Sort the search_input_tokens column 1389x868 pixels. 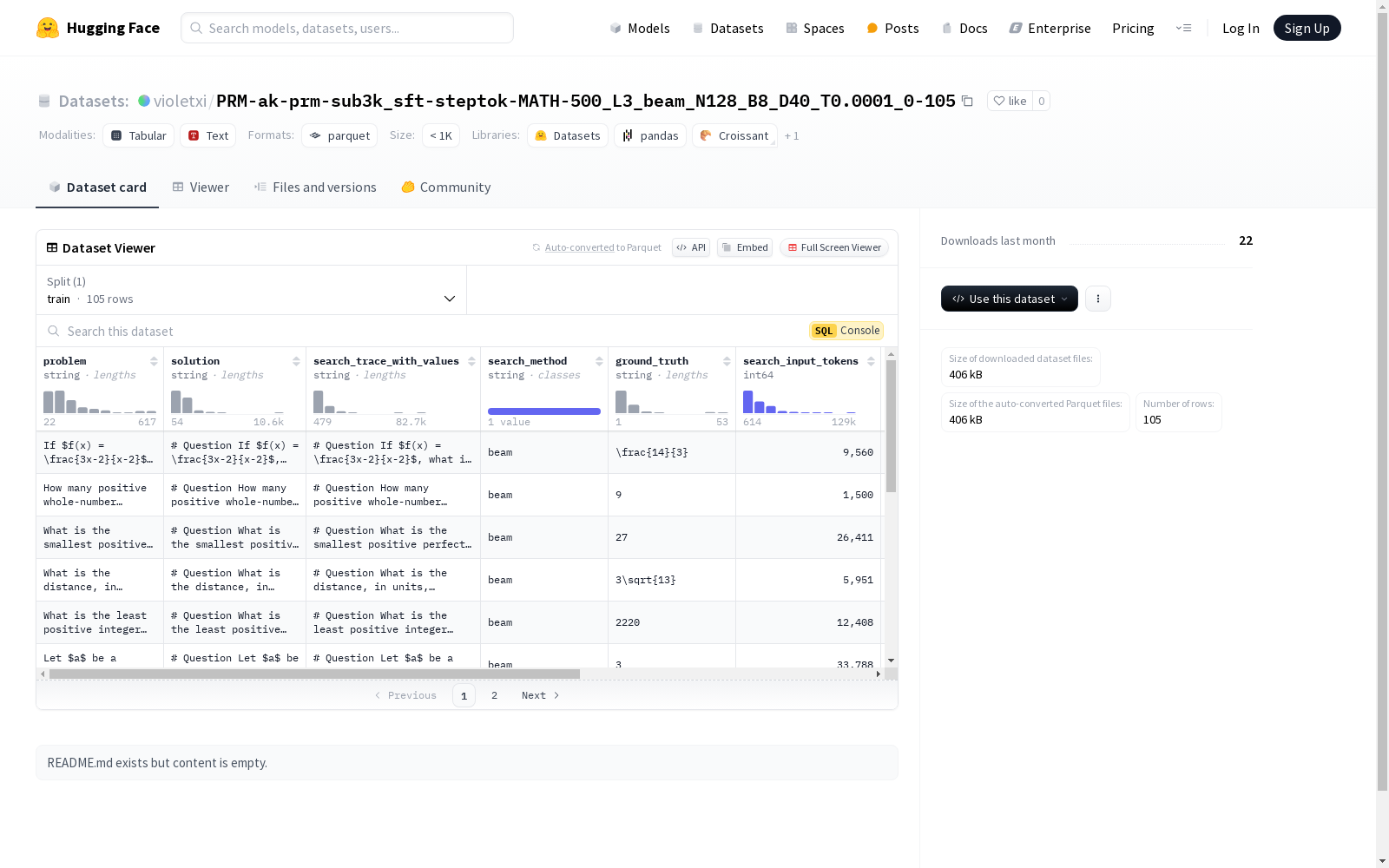(x=871, y=361)
